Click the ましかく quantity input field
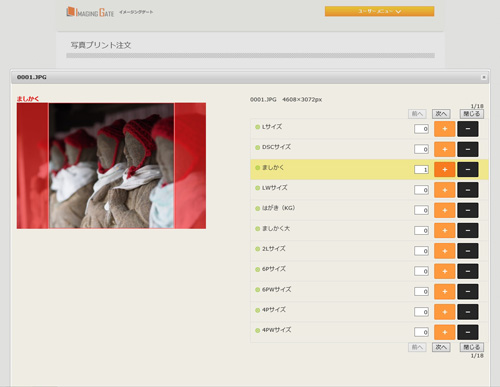The width and height of the screenshot is (500, 387). click(421, 170)
